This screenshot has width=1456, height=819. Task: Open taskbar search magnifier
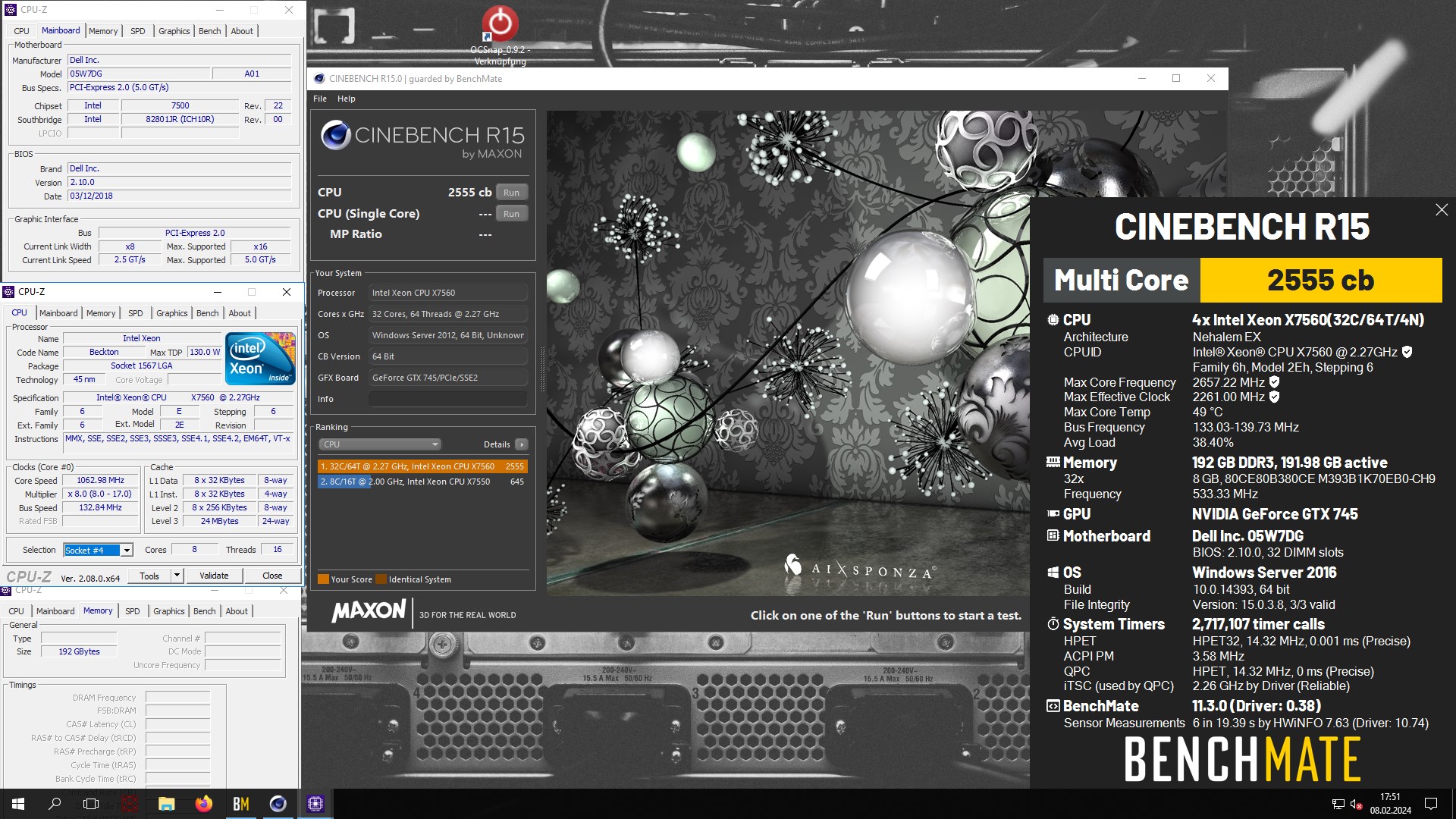(55, 804)
